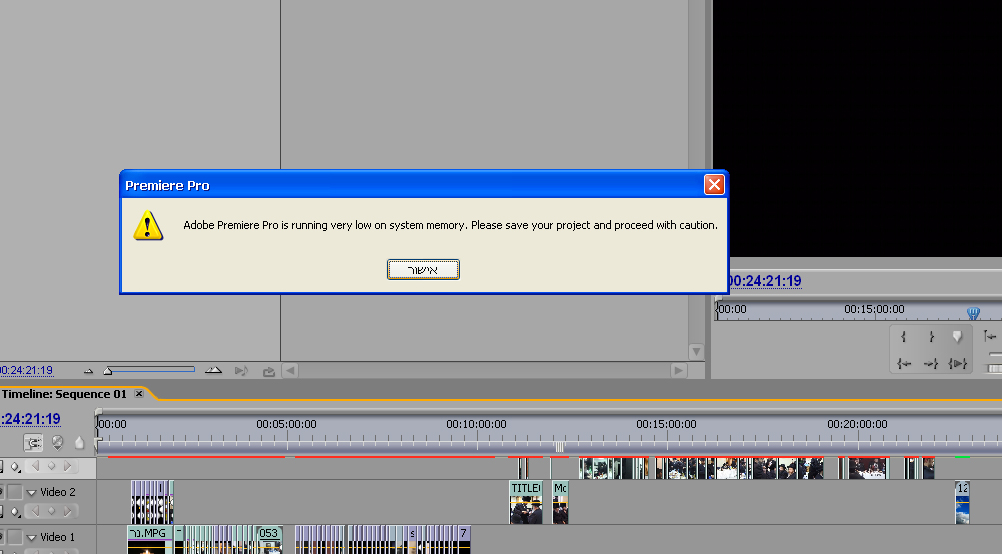Click the Program monitor jog wheel

pos(995,368)
